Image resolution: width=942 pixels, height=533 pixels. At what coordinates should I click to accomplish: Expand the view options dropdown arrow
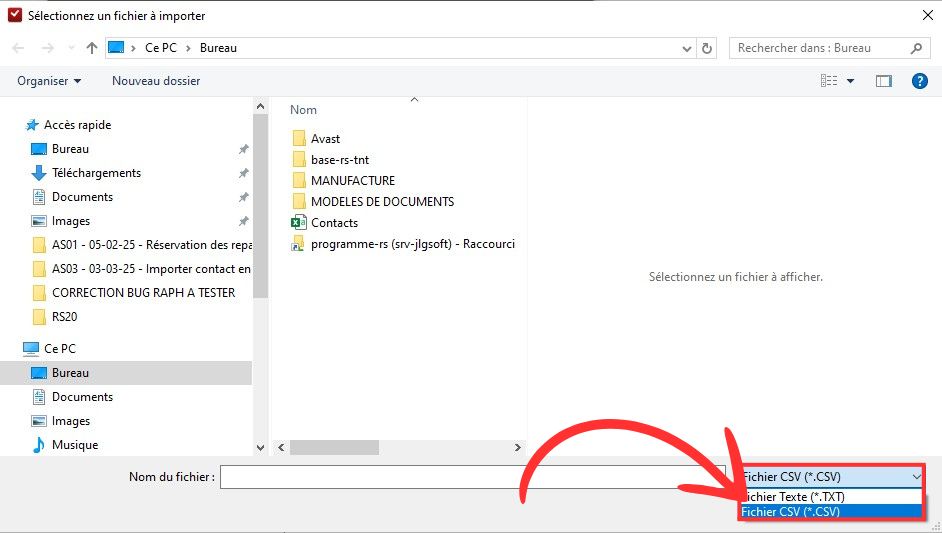pyautogui.click(x=851, y=81)
